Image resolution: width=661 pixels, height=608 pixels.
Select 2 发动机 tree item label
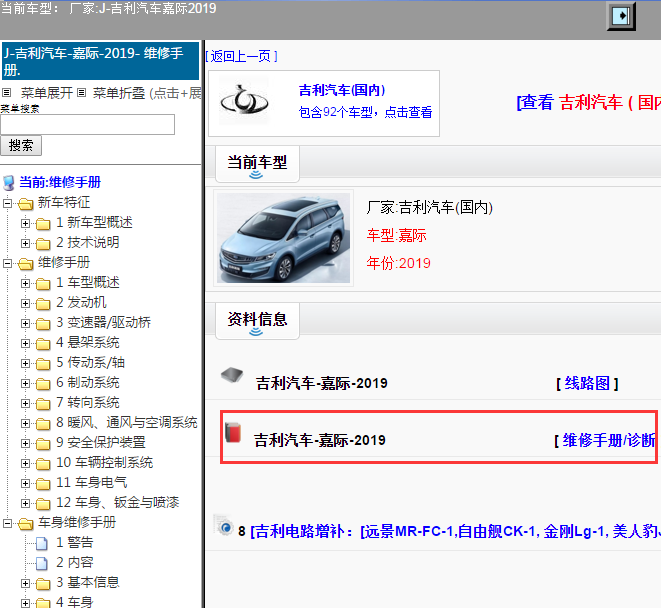pyautogui.click(x=81, y=302)
